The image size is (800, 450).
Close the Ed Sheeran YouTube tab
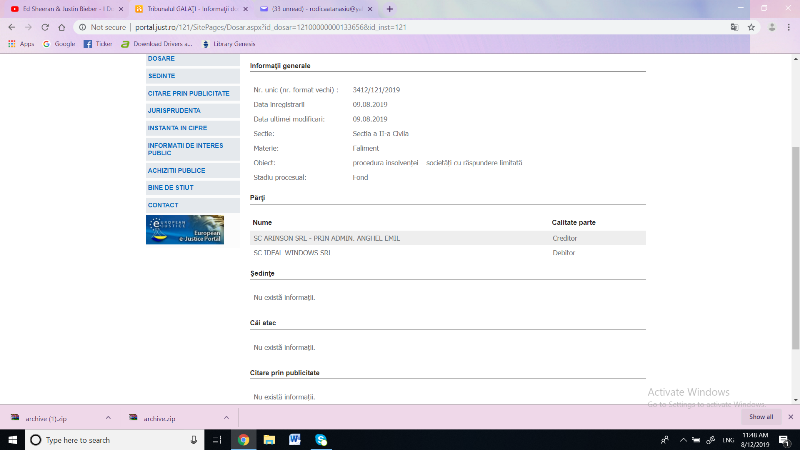coord(121,9)
